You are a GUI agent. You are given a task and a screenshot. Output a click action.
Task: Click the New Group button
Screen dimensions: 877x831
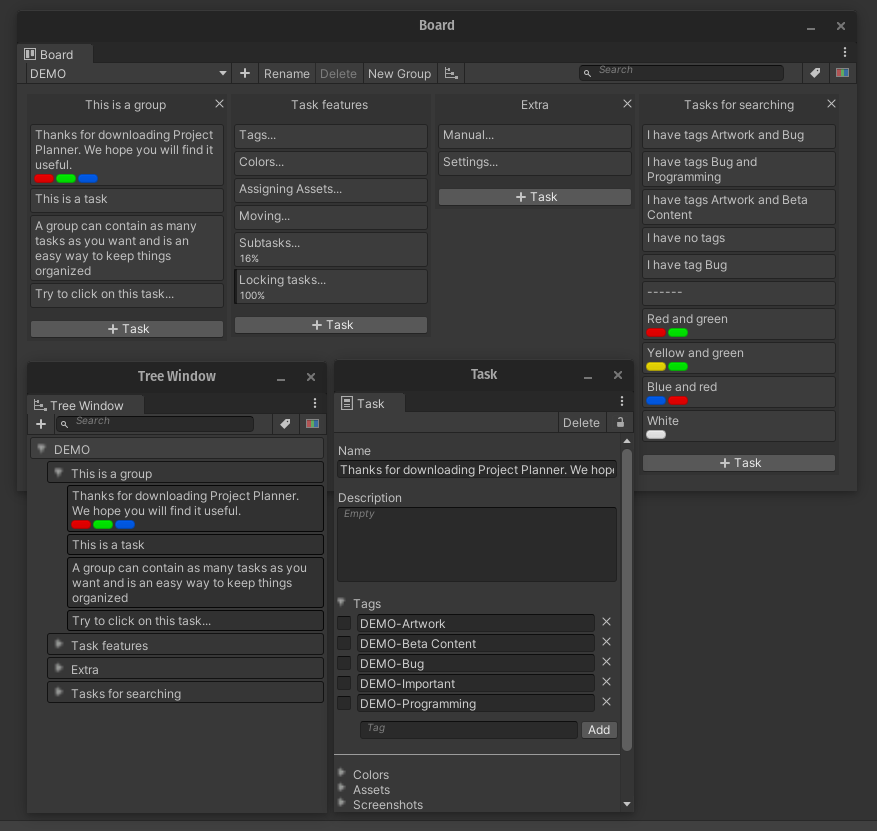click(x=399, y=73)
